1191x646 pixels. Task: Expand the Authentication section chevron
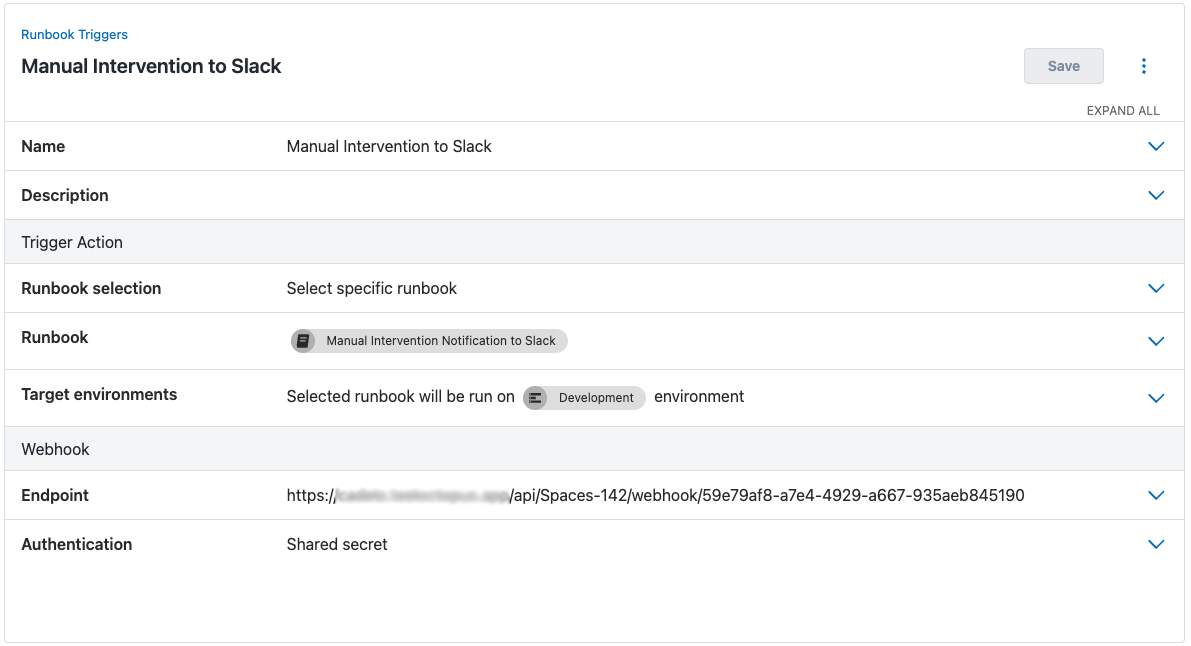coord(1156,544)
